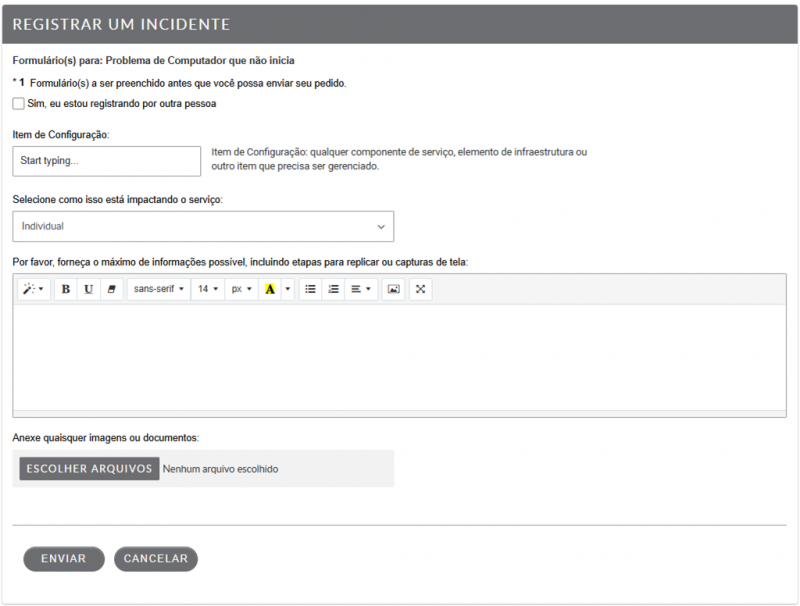
Task: Insert an unordered bullet list
Action: pos(310,289)
